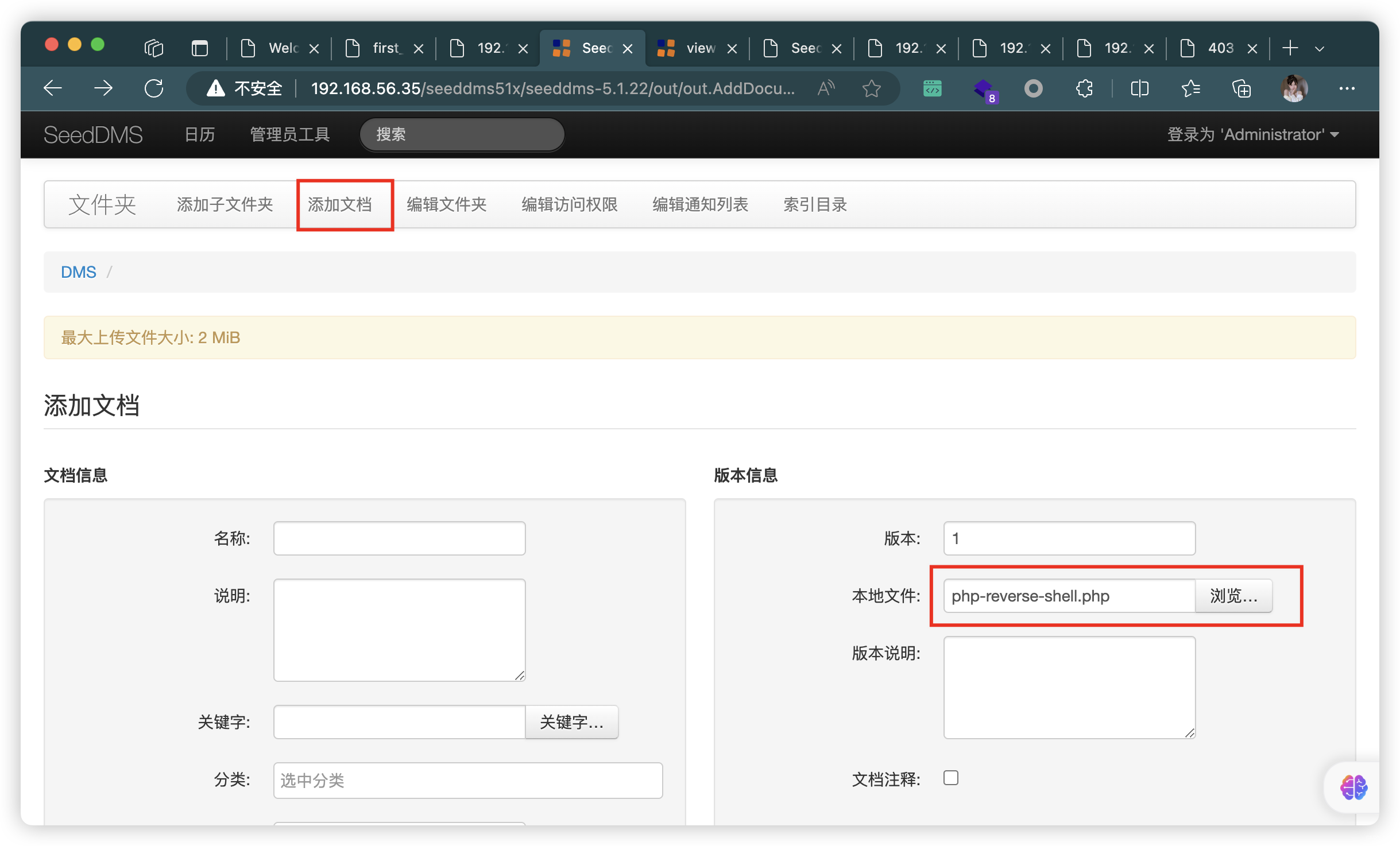1400x846 pixels.
Task: Click the 名称 name input field
Action: tap(400, 538)
